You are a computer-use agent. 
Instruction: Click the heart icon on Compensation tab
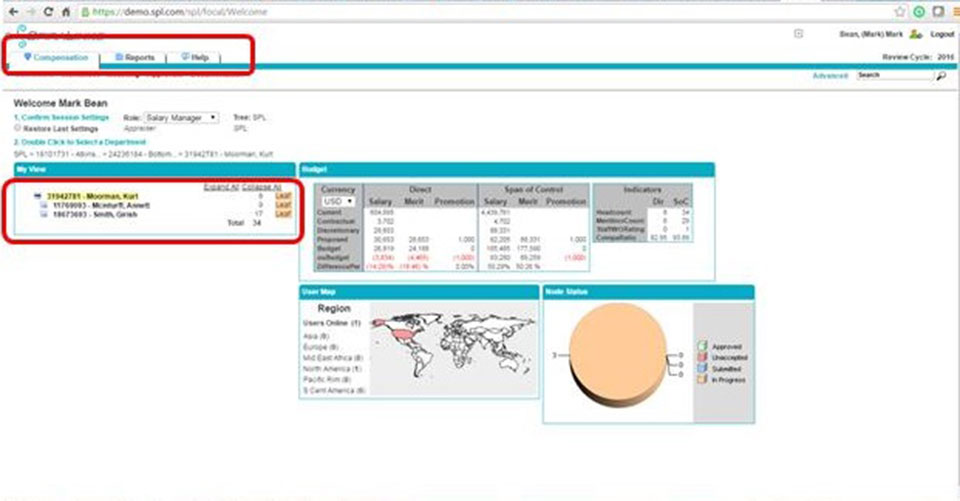pos(28,57)
